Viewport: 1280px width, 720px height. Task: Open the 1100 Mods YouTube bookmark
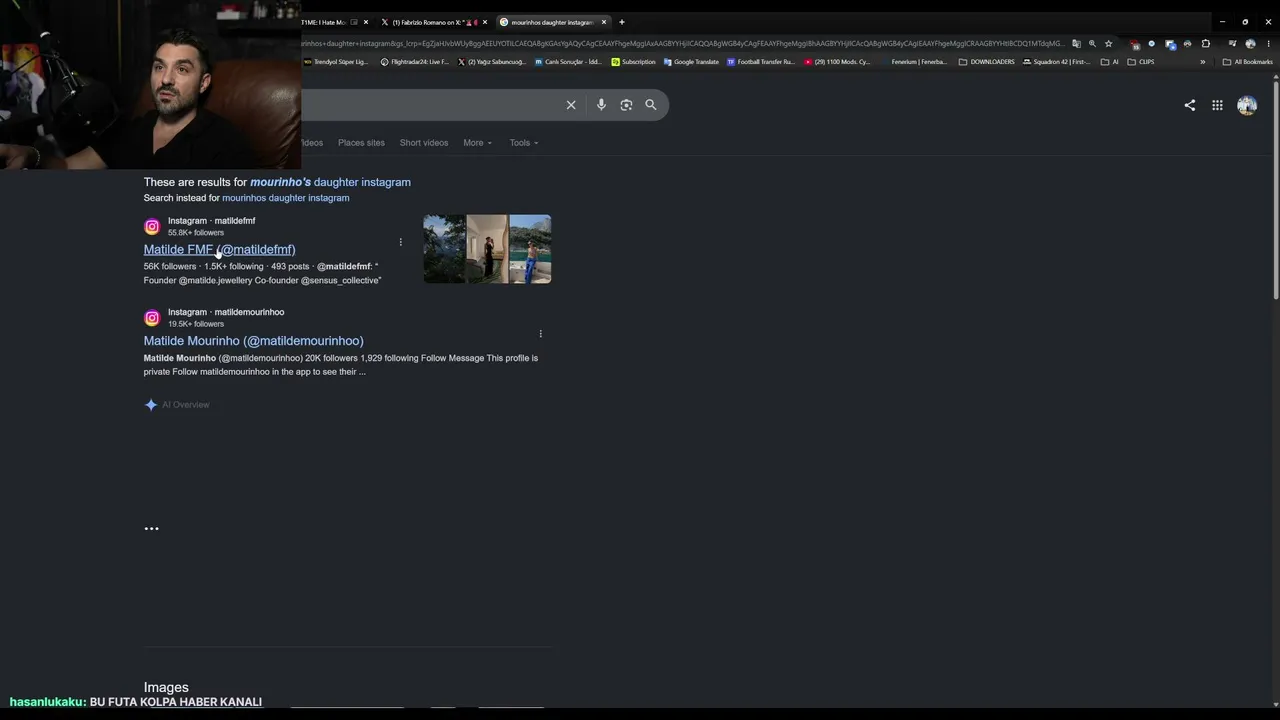837,62
